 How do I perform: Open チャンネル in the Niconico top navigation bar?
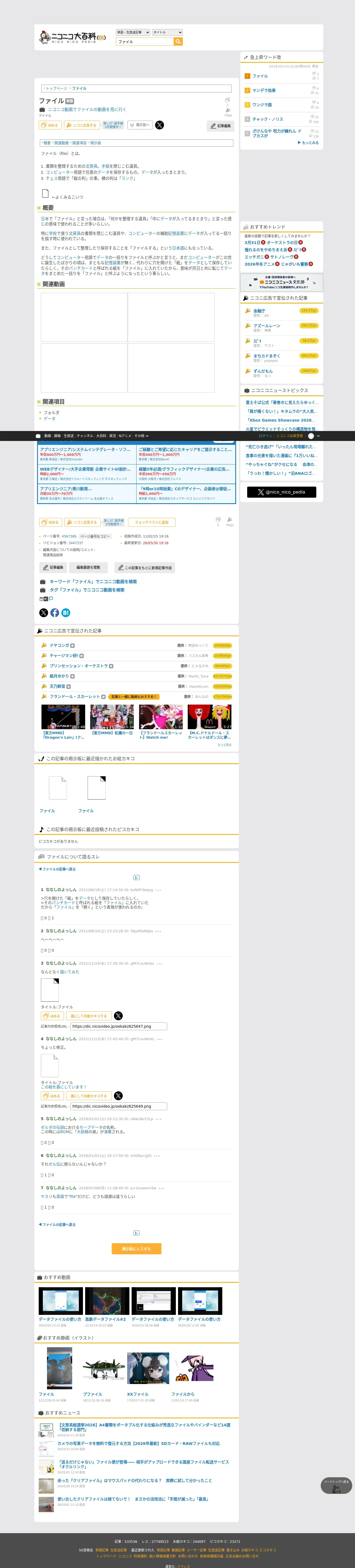85,436
